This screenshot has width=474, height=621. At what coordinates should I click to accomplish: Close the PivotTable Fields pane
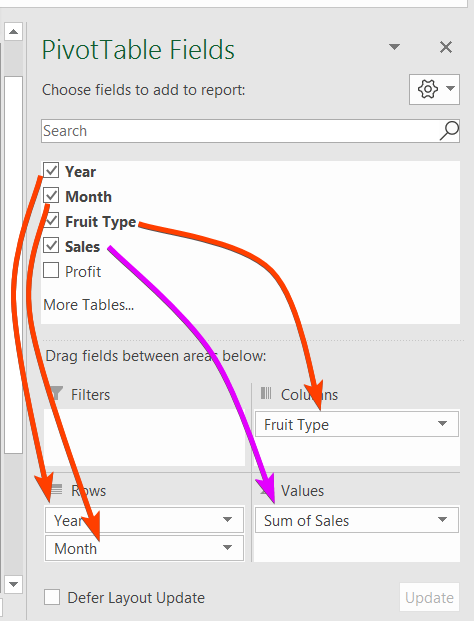pyautogui.click(x=446, y=47)
